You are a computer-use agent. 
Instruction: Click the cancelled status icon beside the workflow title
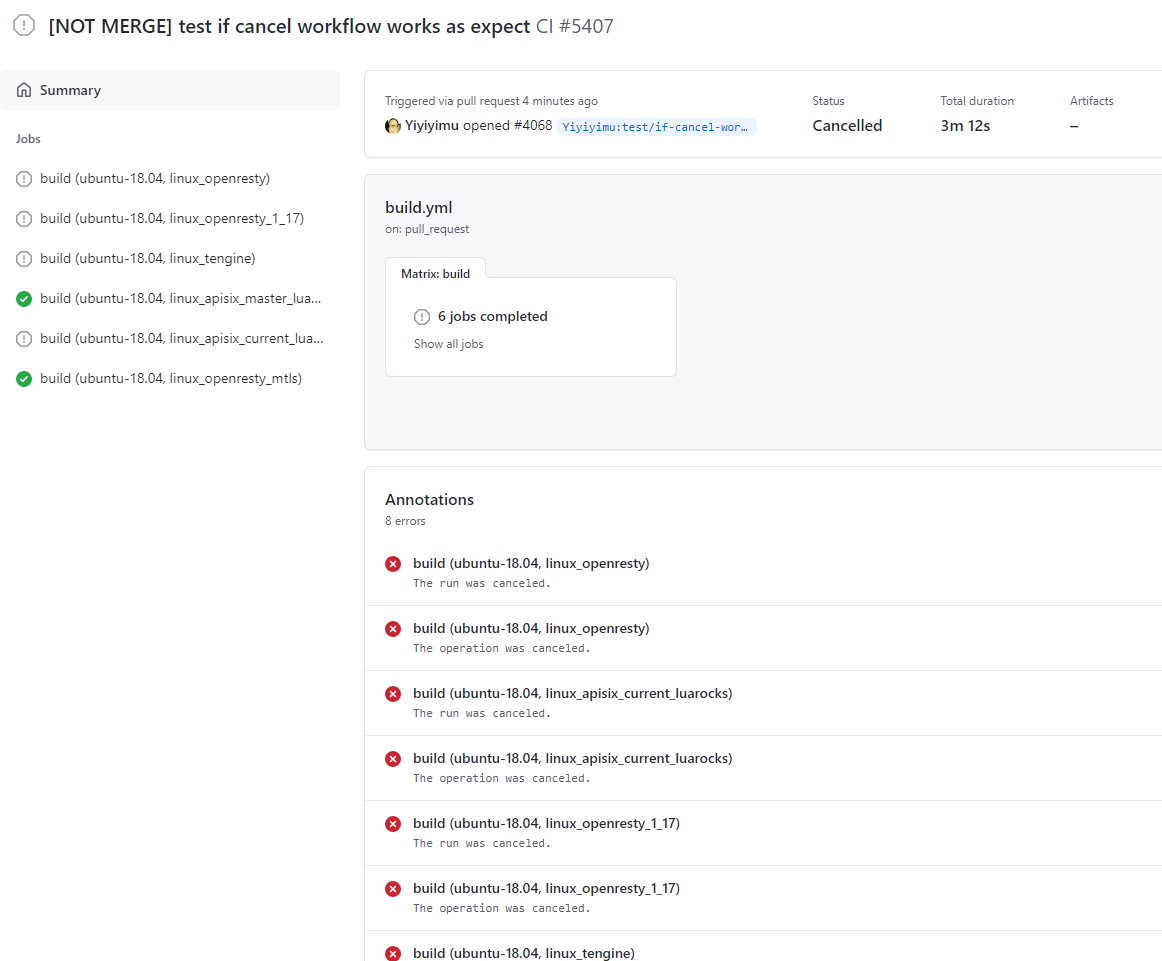[x=24, y=25]
